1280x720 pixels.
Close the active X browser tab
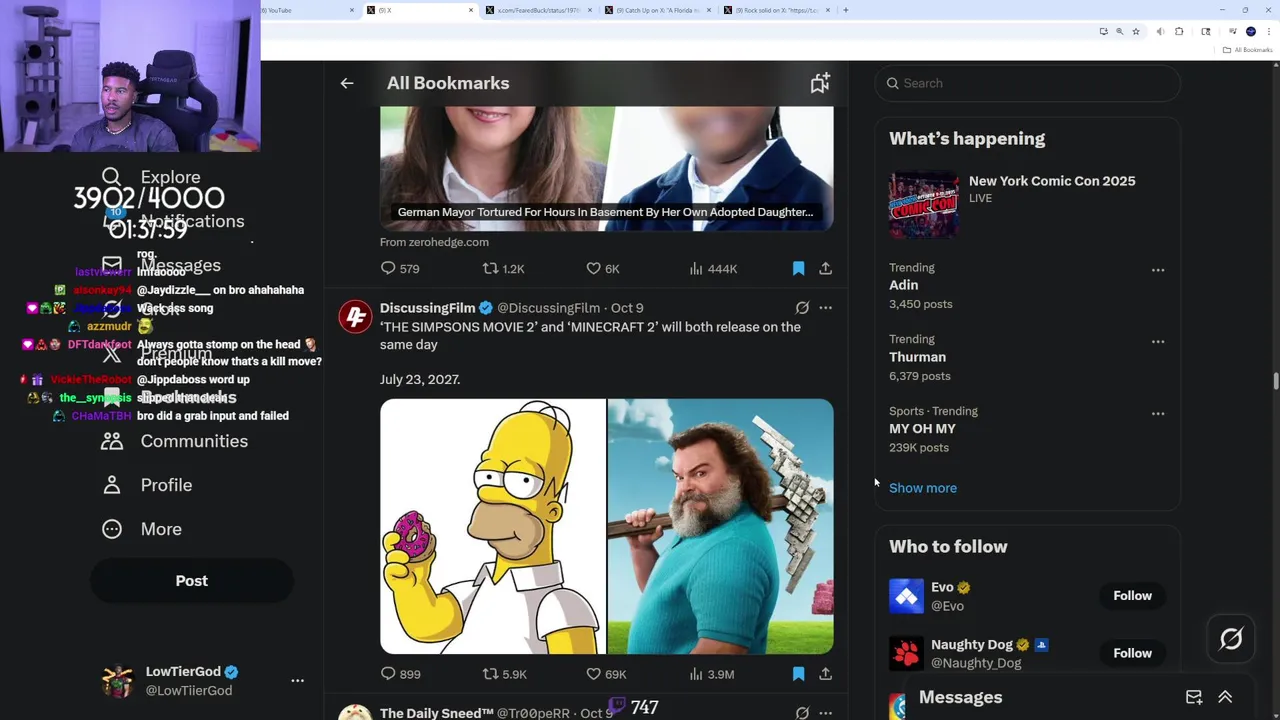pyautogui.click(x=471, y=10)
